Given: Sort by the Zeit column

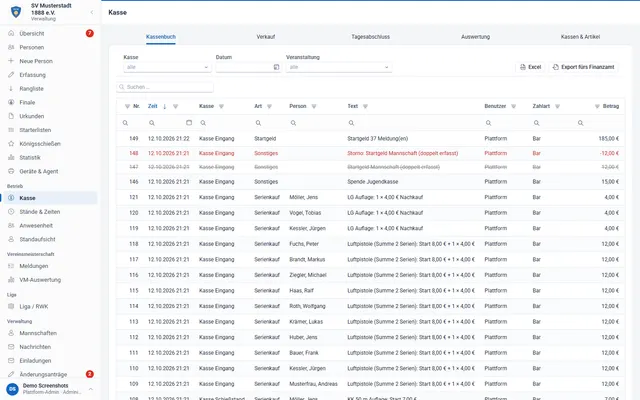Looking at the screenshot, I should coord(153,106).
